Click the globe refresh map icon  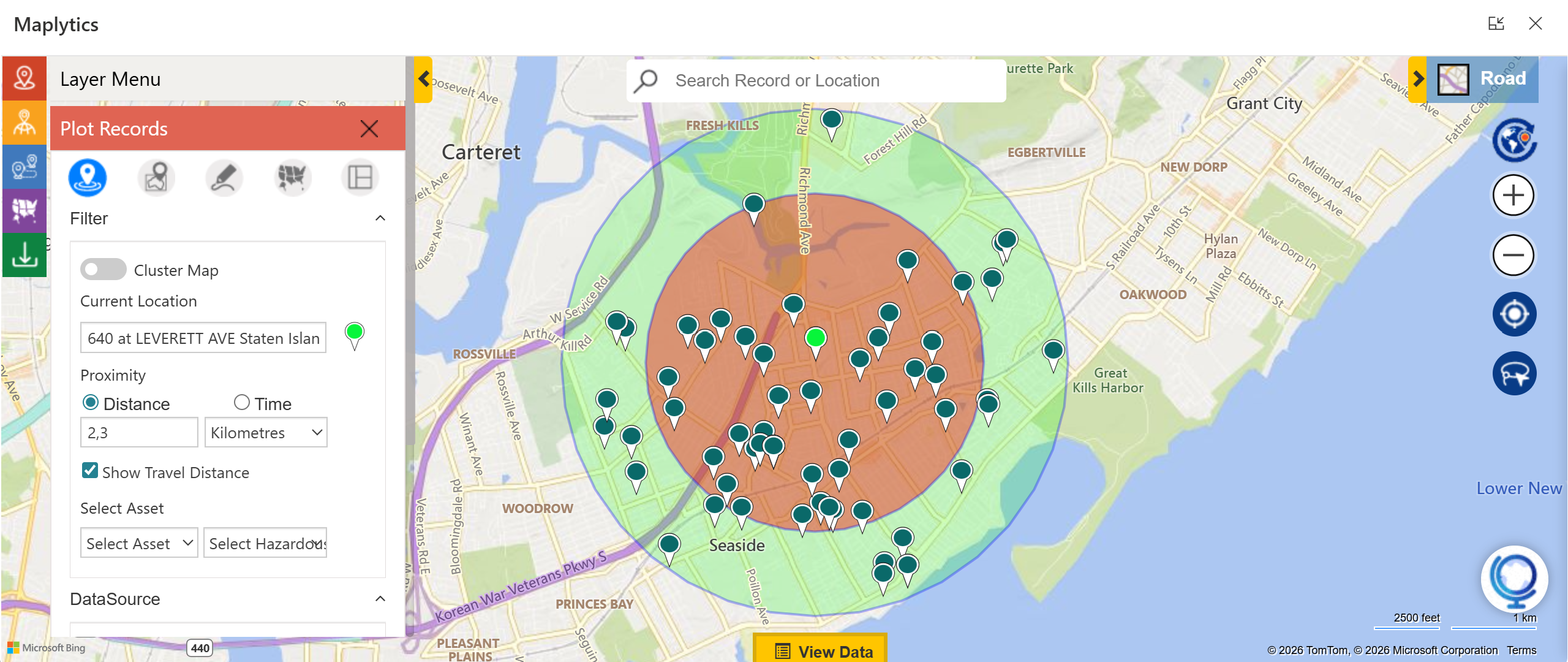[x=1514, y=140]
